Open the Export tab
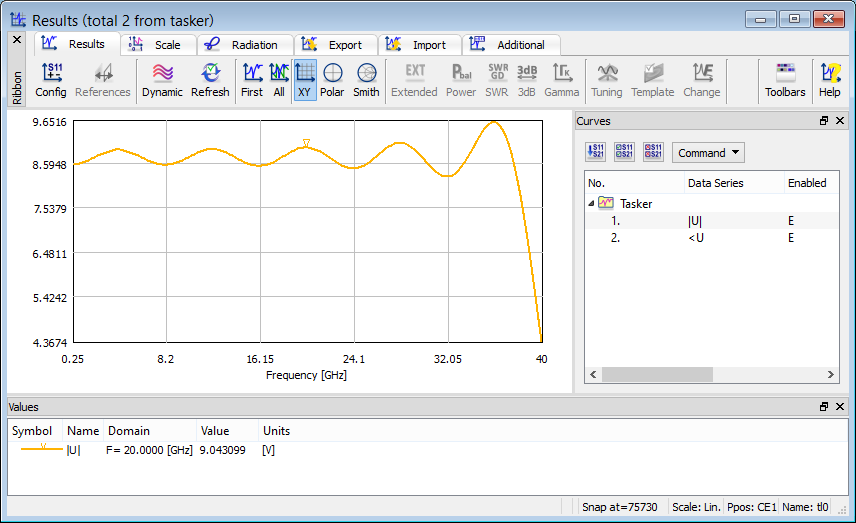 [335, 45]
